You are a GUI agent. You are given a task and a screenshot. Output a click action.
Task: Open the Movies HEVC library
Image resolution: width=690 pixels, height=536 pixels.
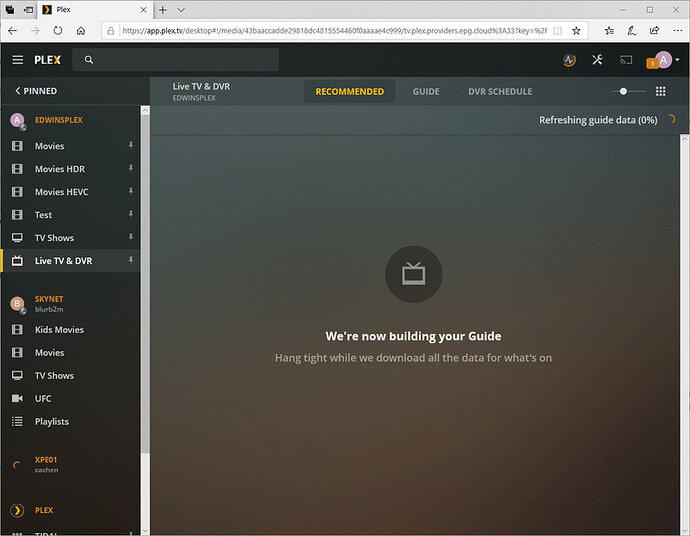tap(62, 191)
